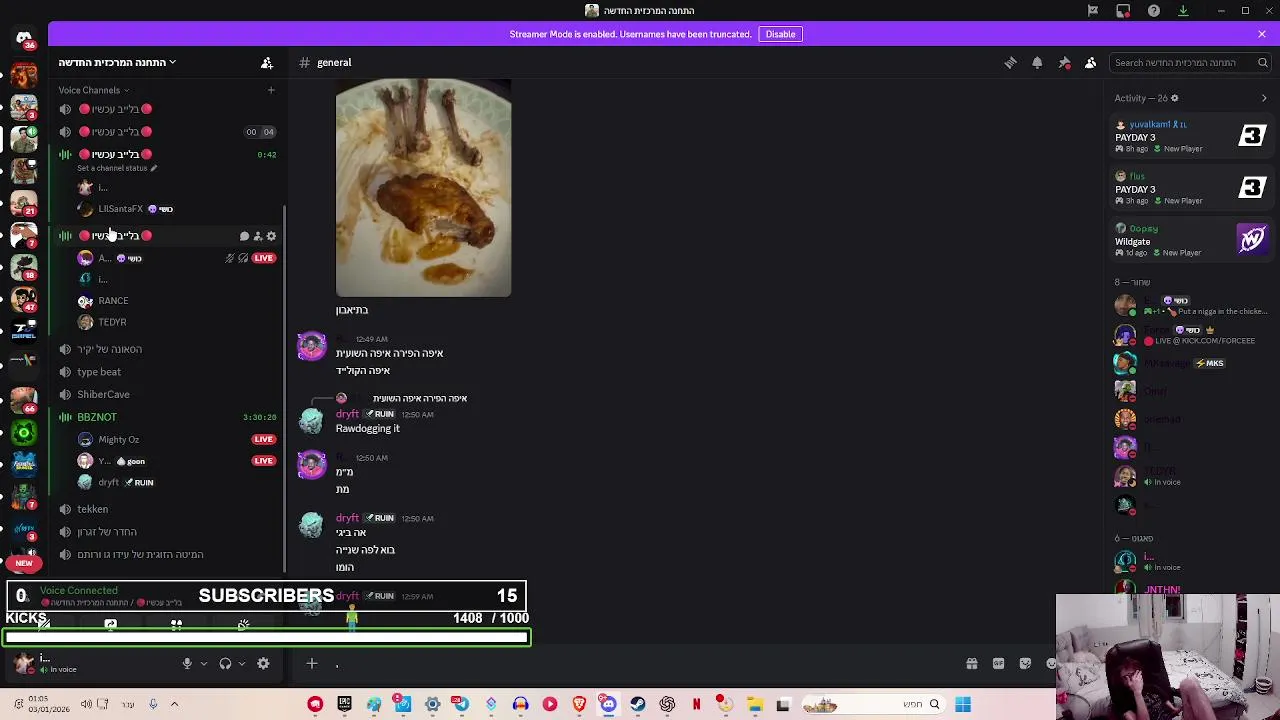Click user RANCE in voice channel
Screen dimensions: 1280x720
tap(113, 301)
